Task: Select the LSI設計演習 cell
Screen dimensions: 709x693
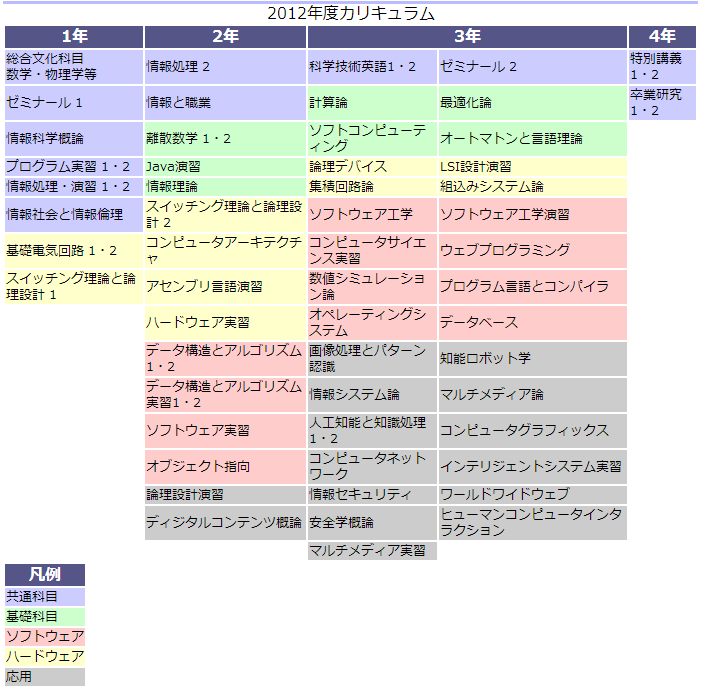Action: tap(533, 167)
